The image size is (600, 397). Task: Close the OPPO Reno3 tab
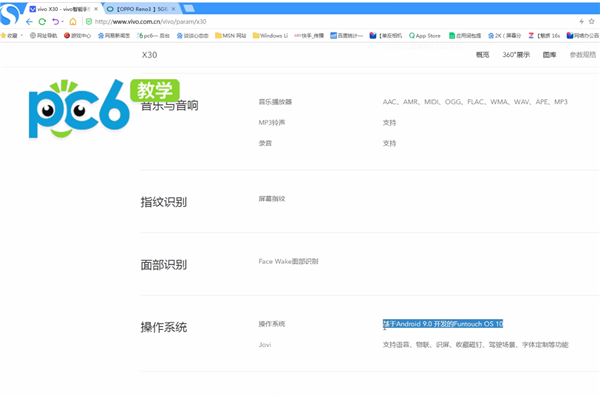pos(173,9)
